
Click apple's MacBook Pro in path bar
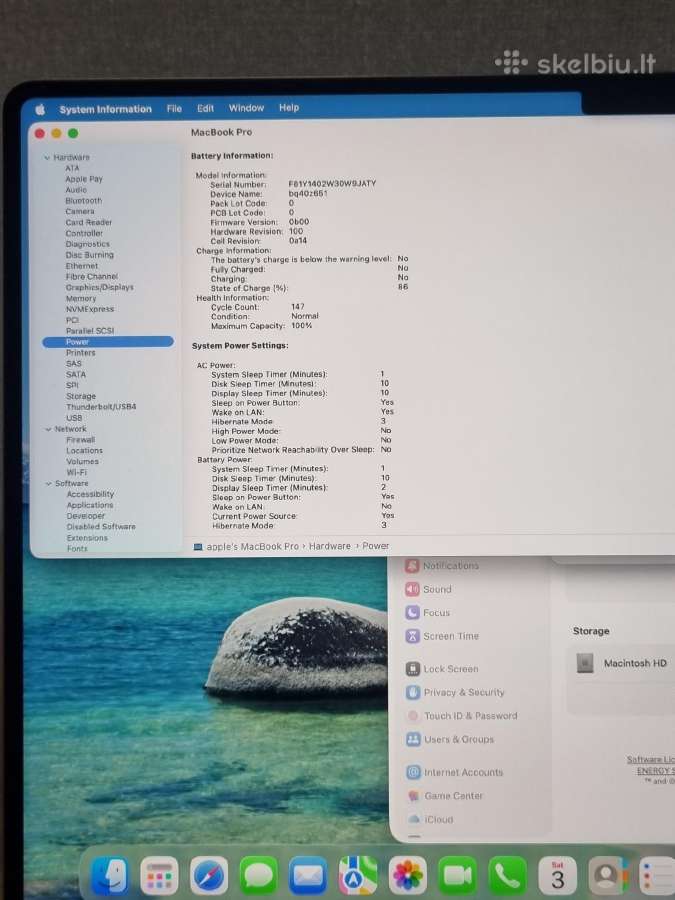253,546
